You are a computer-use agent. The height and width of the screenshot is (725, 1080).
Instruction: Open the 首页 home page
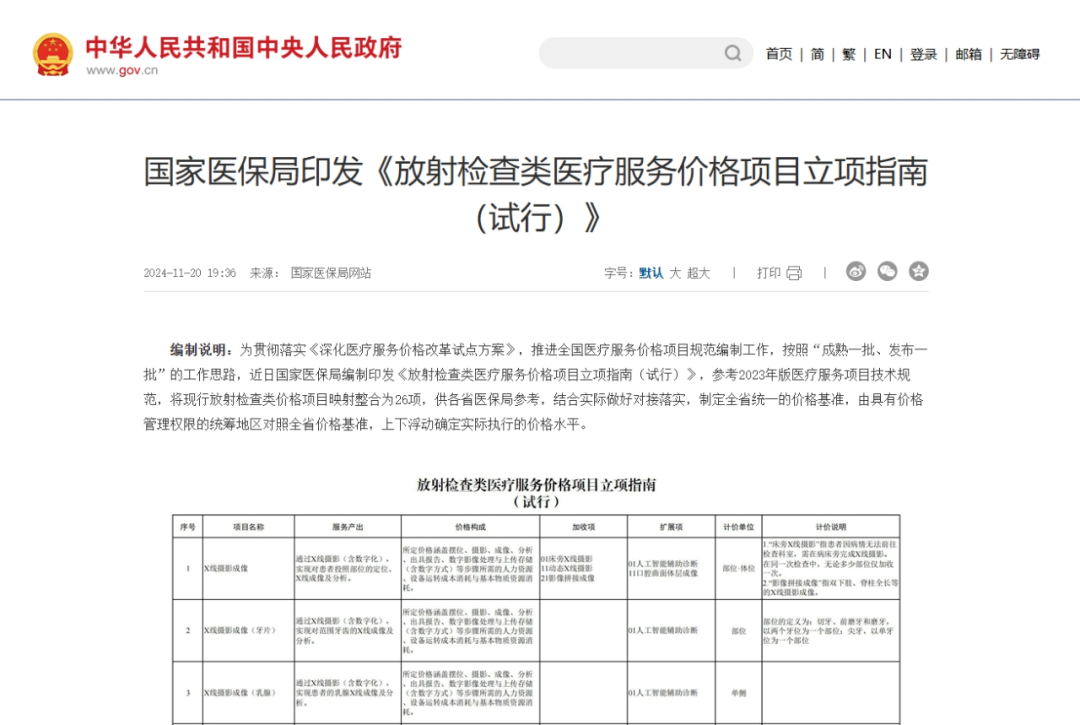click(x=779, y=54)
